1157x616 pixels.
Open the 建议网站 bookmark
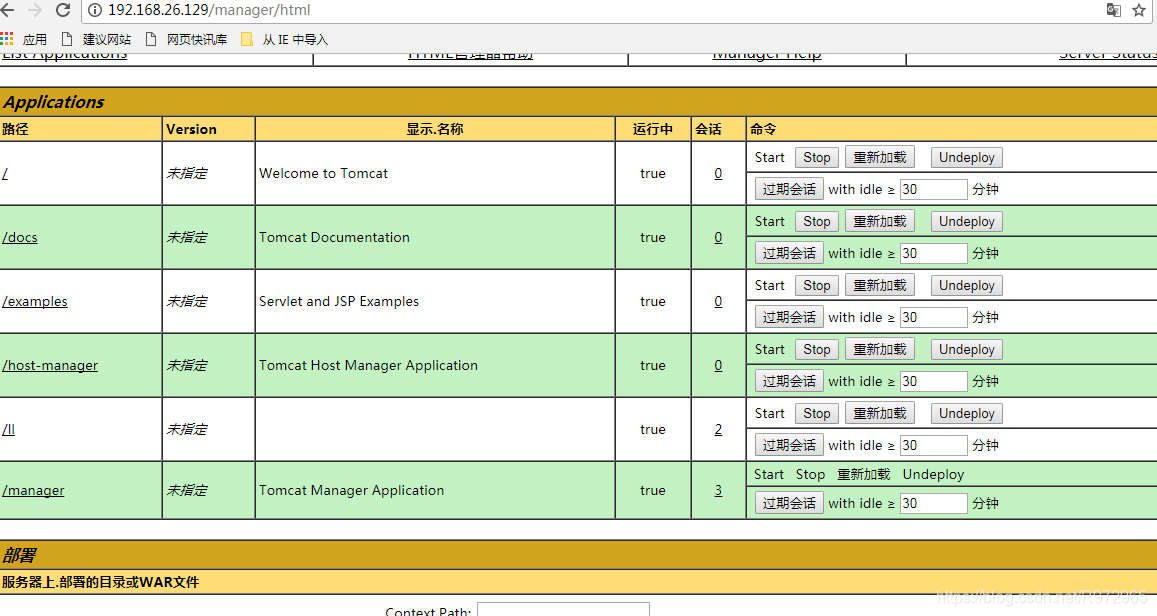coord(97,39)
